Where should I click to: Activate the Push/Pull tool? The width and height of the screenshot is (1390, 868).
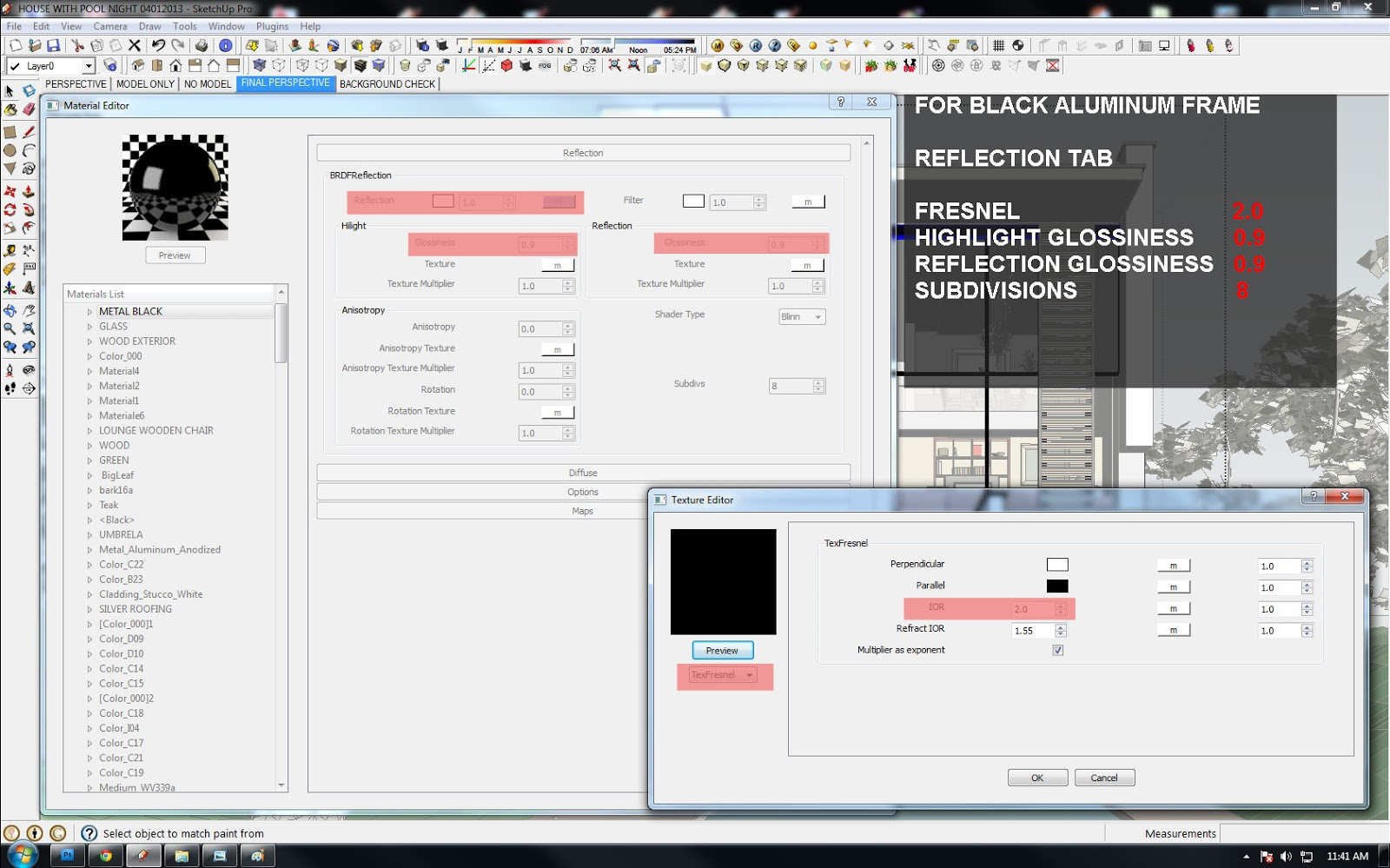tap(29, 191)
